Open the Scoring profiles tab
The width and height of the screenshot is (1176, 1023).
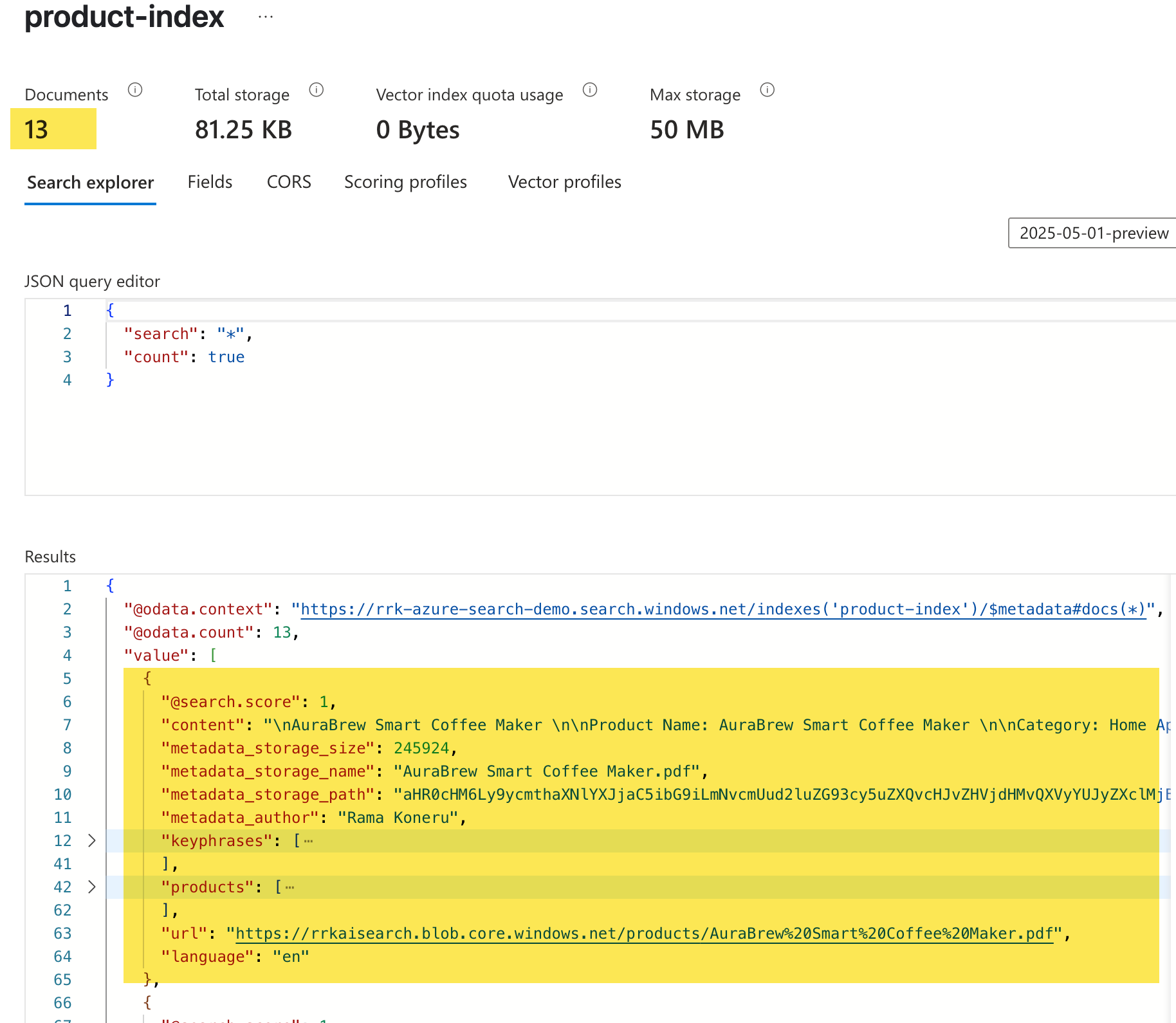click(405, 182)
